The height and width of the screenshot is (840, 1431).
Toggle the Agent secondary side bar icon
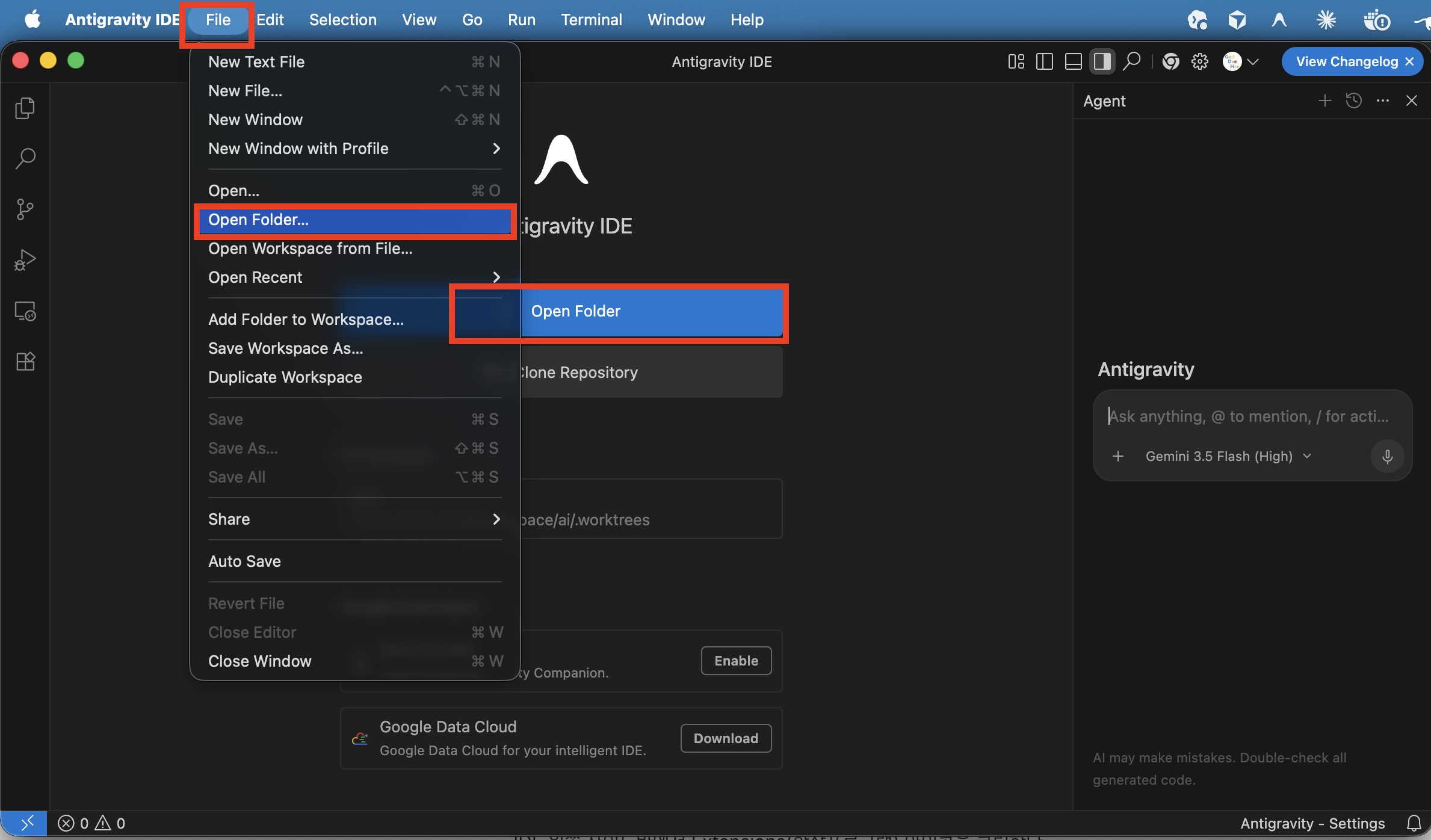1102,61
